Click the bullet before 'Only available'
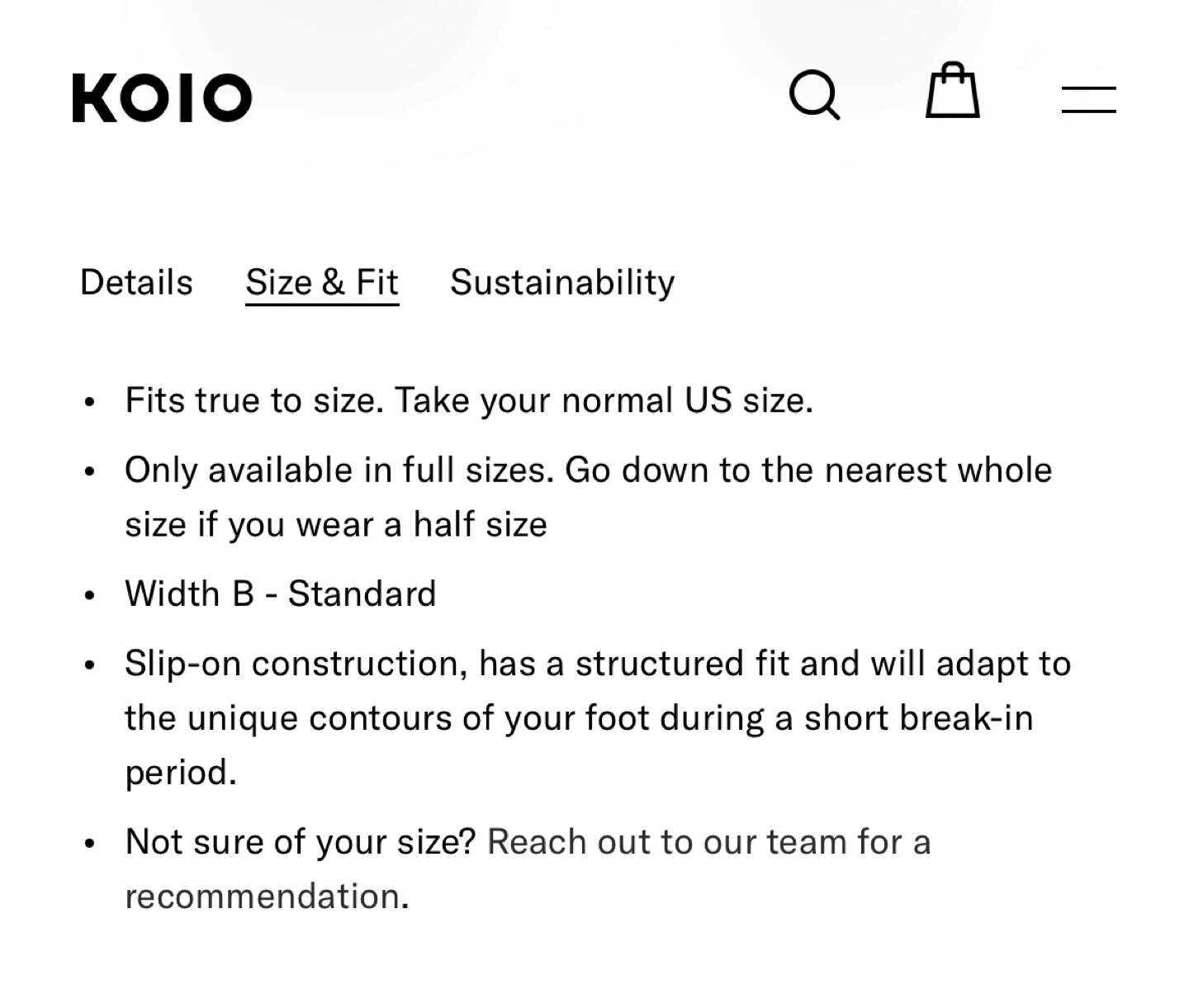 (90, 472)
